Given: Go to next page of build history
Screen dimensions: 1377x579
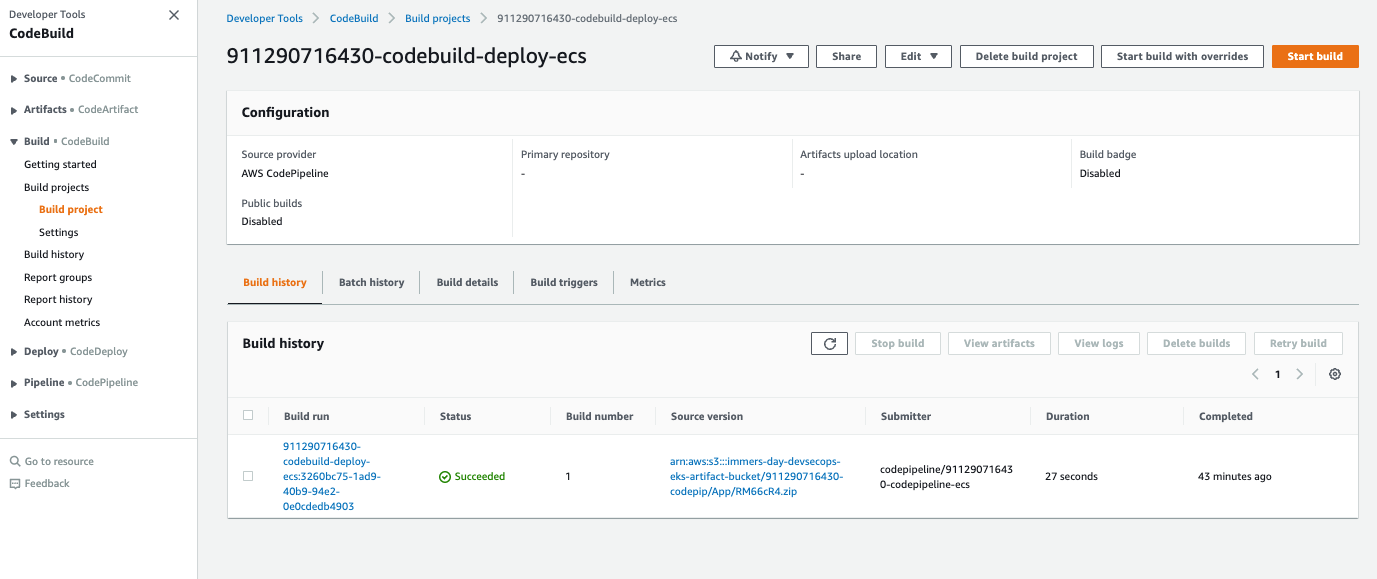Looking at the screenshot, I should [x=1299, y=374].
